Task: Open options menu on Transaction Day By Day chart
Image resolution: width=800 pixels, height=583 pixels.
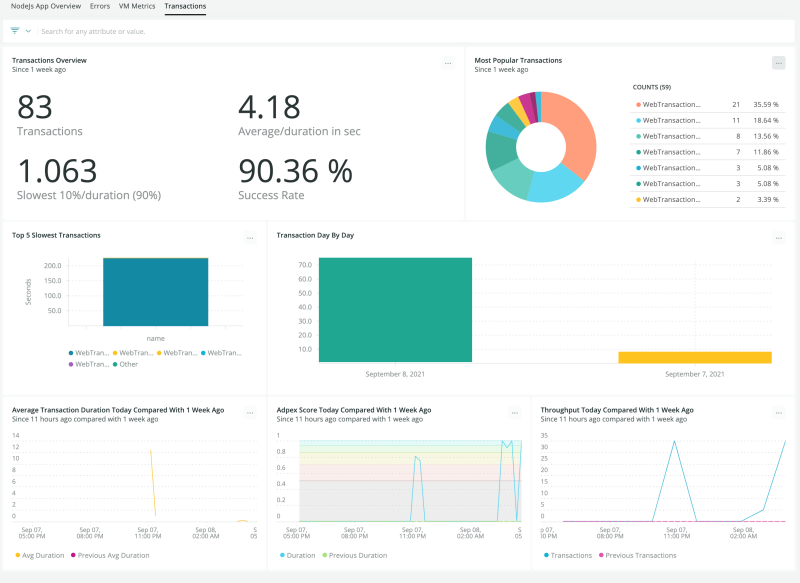Action: point(779,237)
